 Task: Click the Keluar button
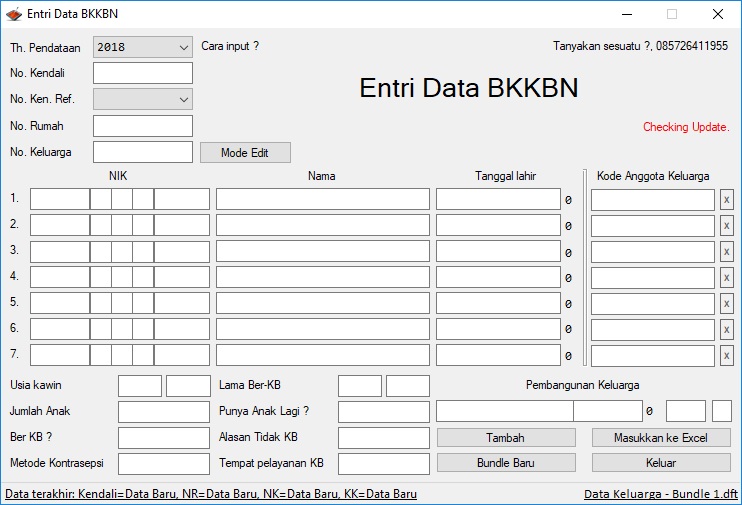(661, 462)
